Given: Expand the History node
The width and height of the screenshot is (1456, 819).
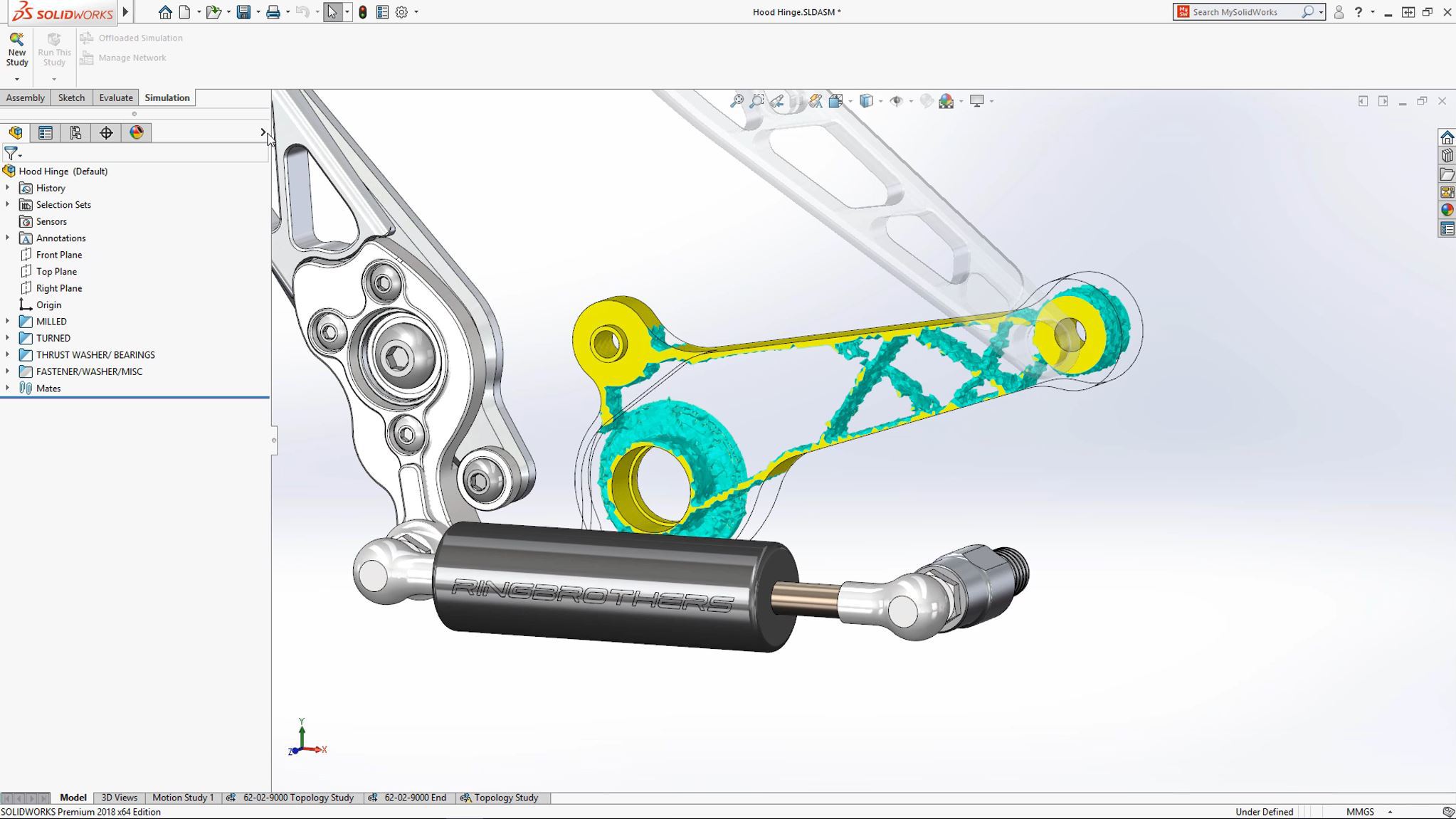Looking at the screenshot, I should (8, 188).
